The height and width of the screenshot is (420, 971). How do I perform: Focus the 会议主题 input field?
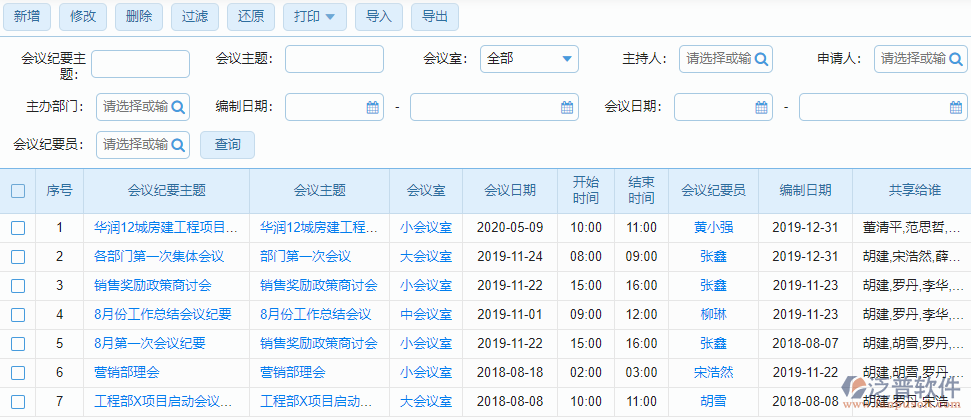(334, 59)
